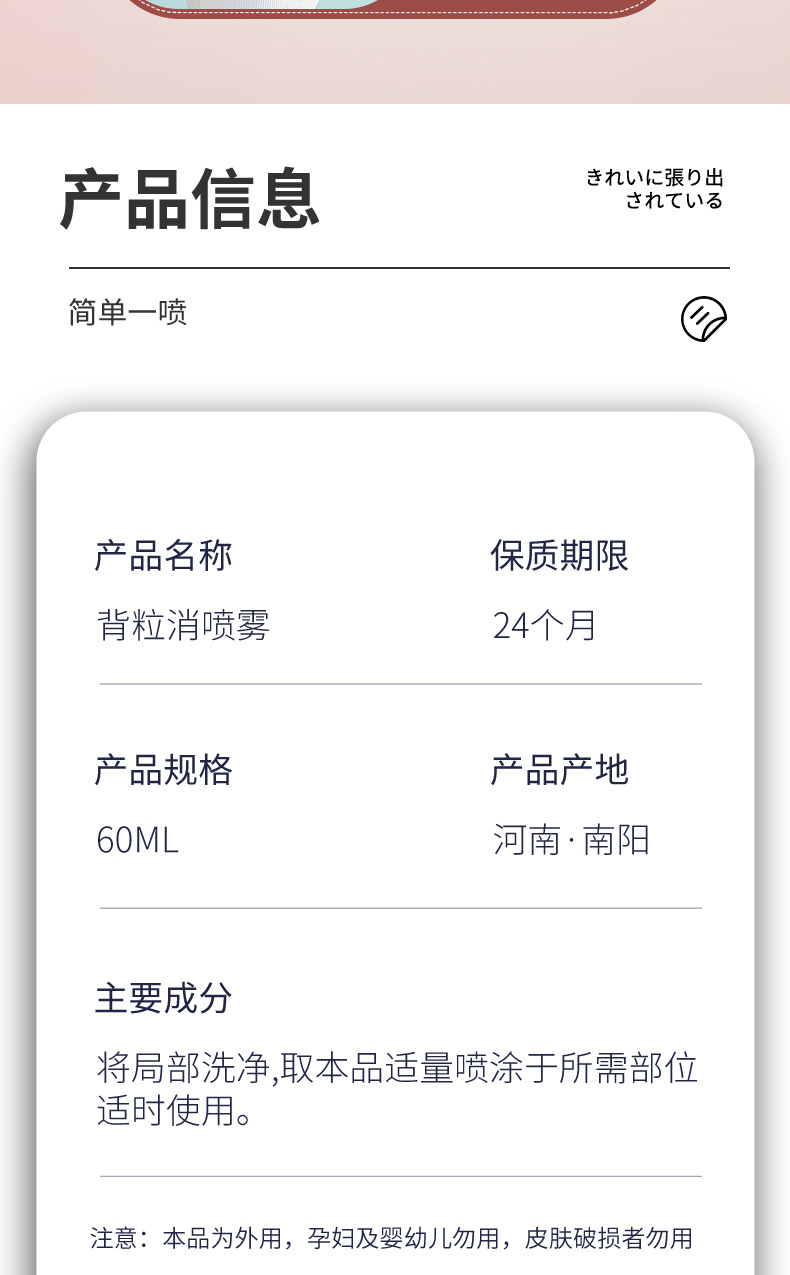The width and height of the screenshot is (790, 1275).
Task: Select the 60ML specification value
Action: [x=137, y=840]
